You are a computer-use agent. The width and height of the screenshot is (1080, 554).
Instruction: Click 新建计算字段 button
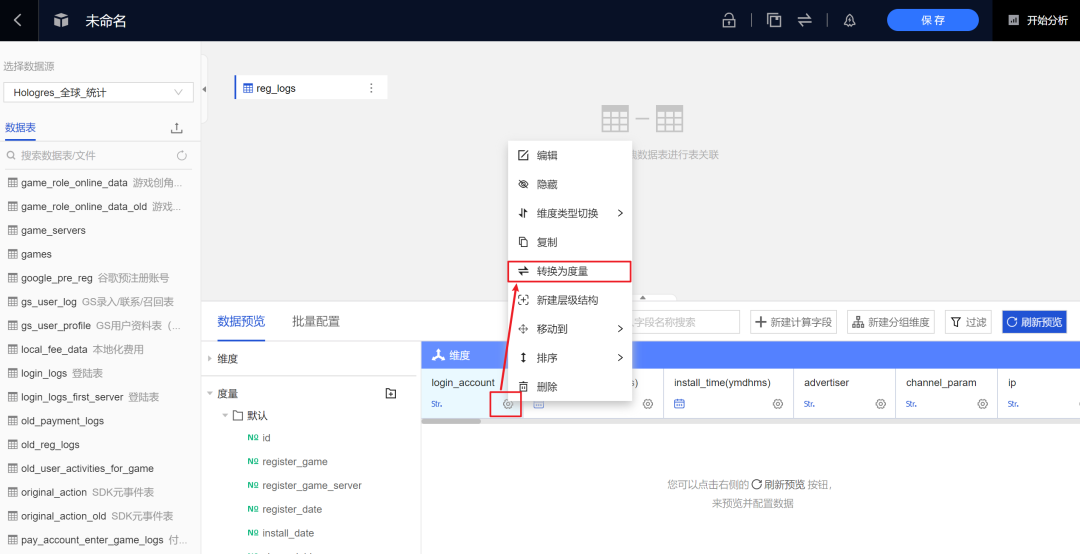coord(793,322)
